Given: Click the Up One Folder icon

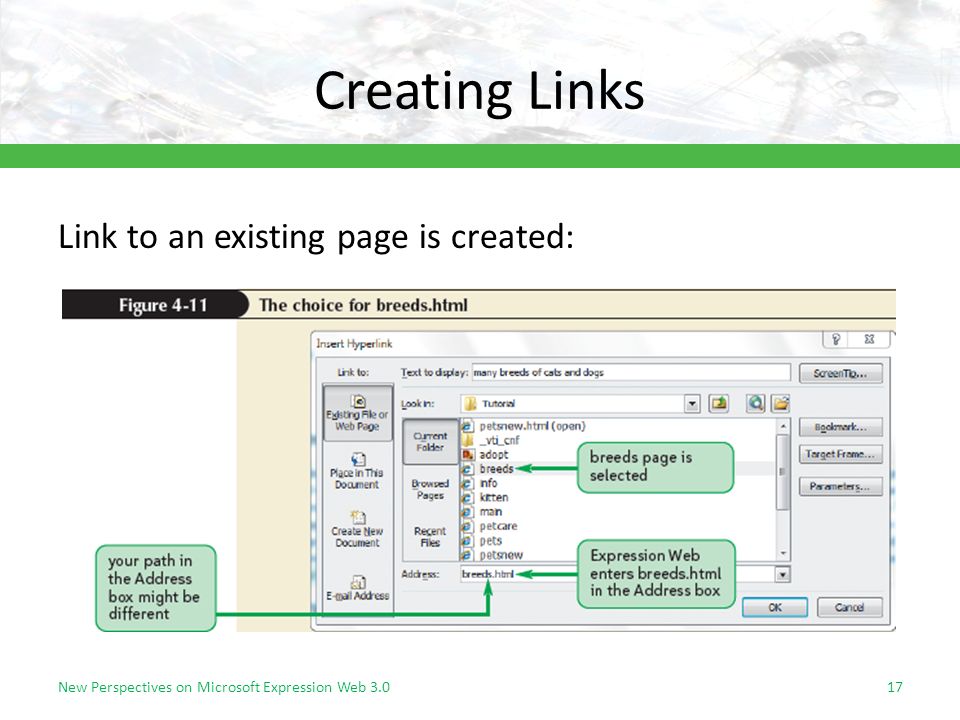Looking at the screenshot, I should point(719,403).
